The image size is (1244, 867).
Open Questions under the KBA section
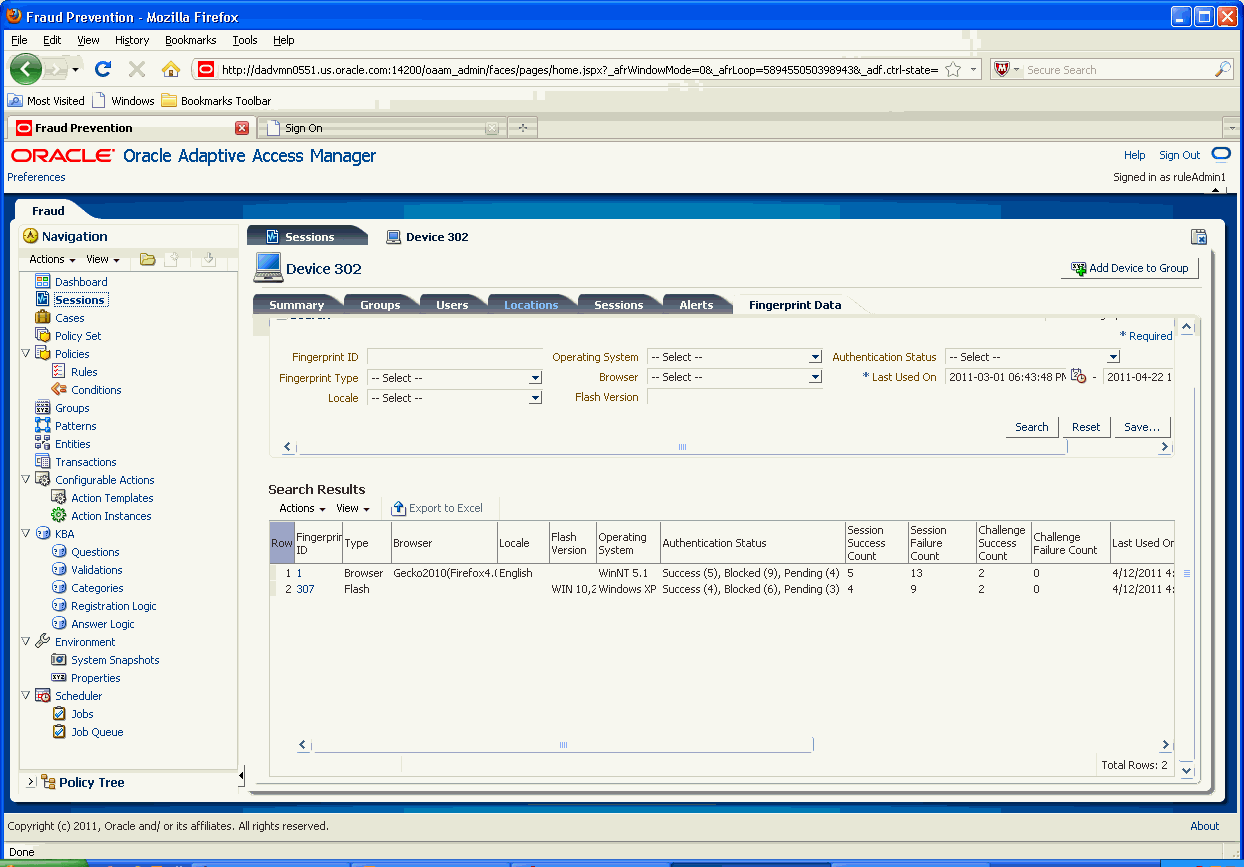pos(95,551)
